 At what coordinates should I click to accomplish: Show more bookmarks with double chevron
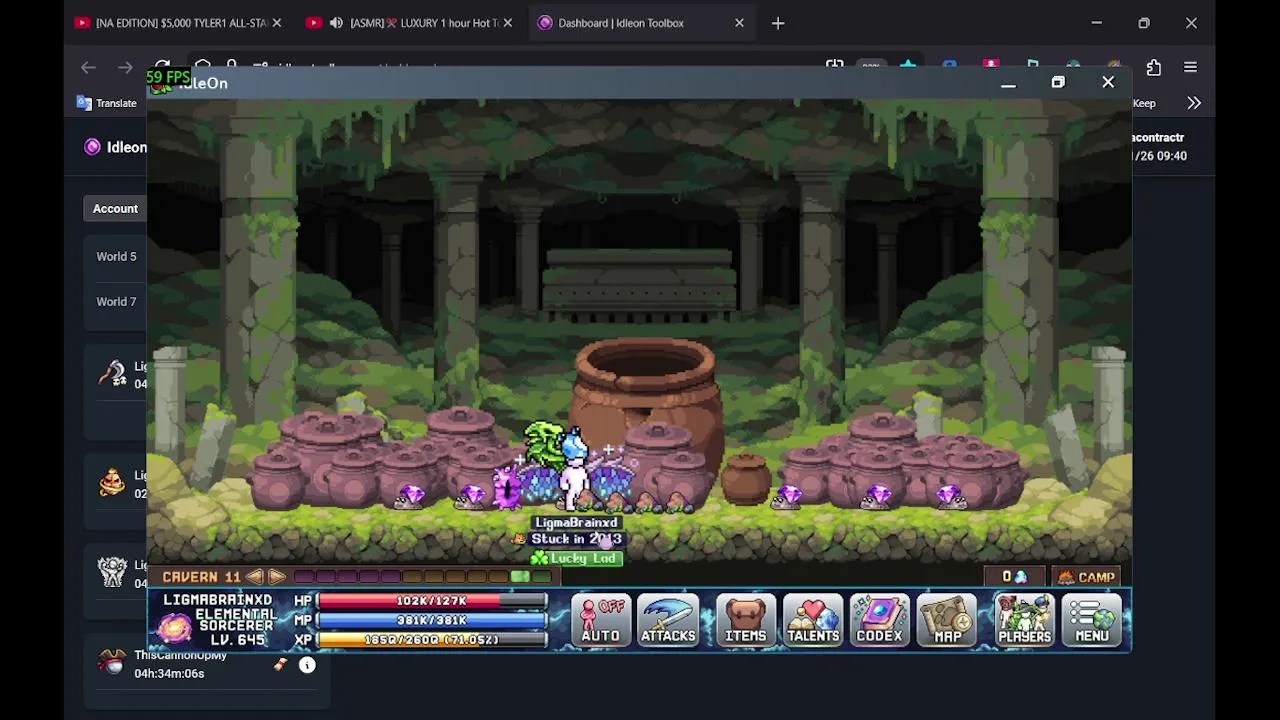point(1194,103)
